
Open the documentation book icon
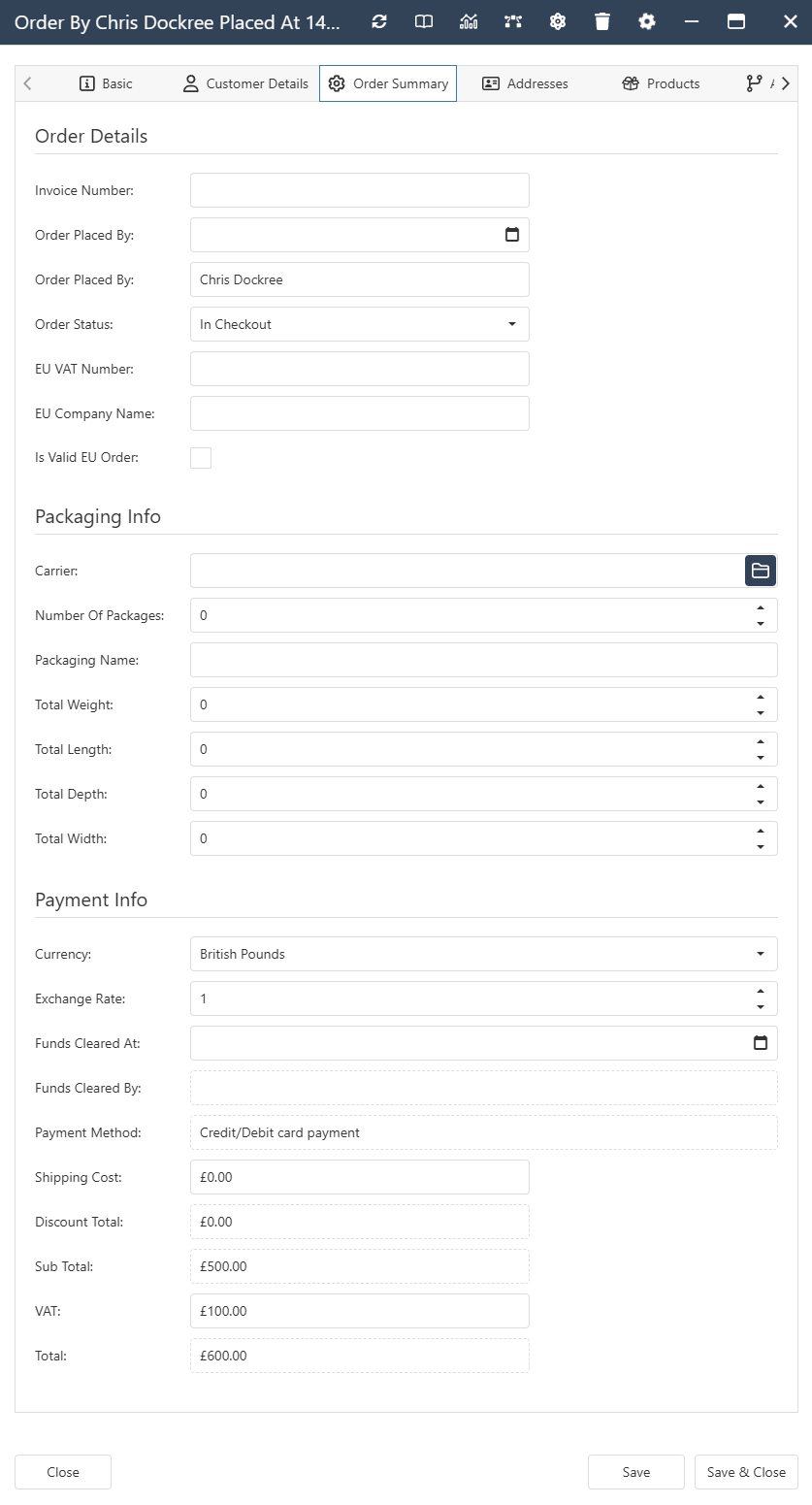(423, 21)
